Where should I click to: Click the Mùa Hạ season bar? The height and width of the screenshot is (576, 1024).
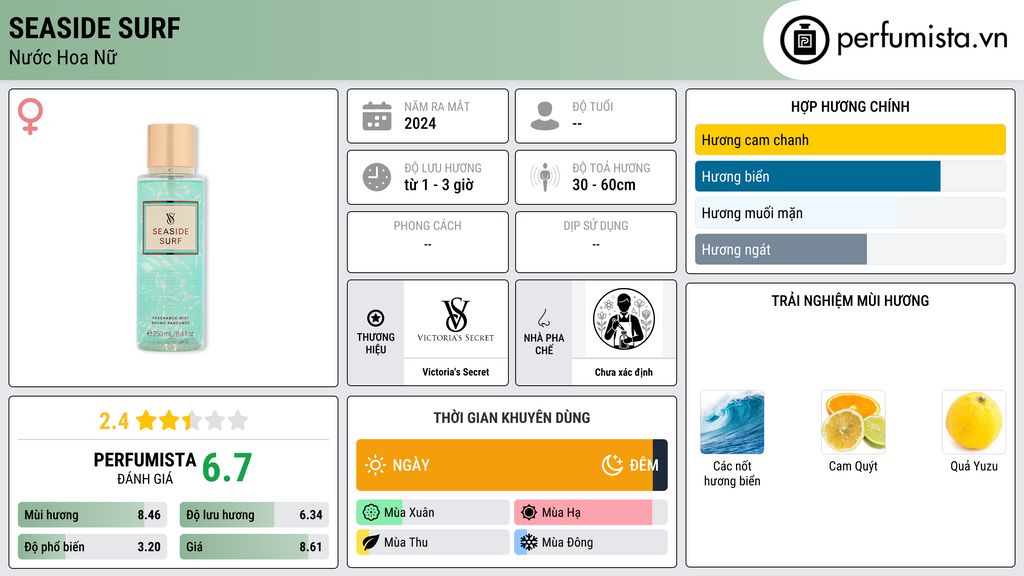coord(590,513)
